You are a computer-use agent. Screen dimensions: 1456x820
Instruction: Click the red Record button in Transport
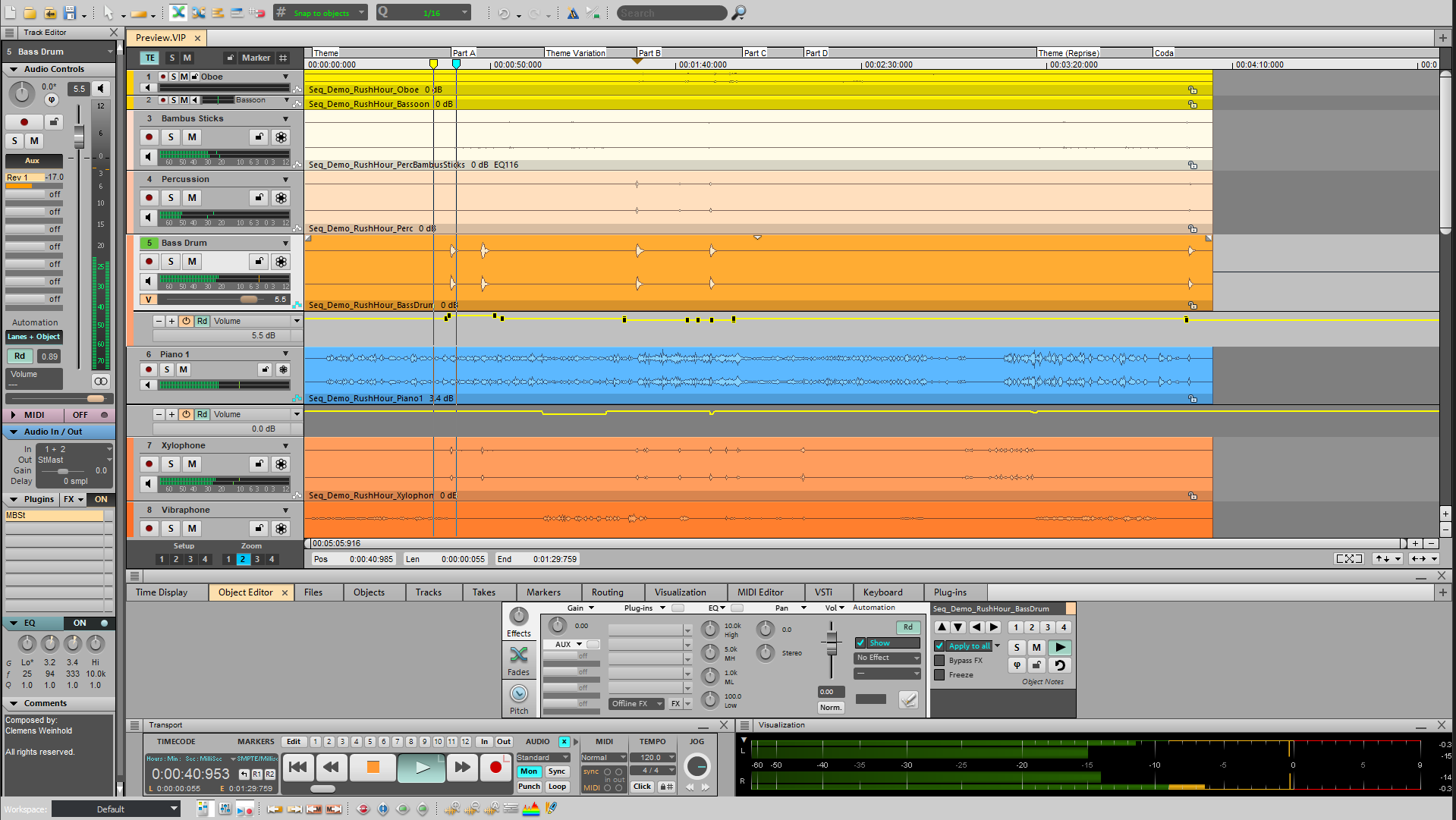click(495, 768)
